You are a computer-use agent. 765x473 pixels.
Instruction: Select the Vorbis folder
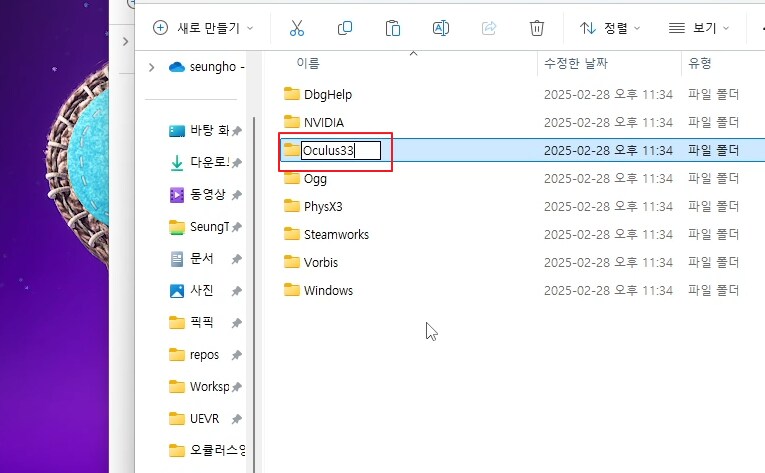tap(321, 263)
